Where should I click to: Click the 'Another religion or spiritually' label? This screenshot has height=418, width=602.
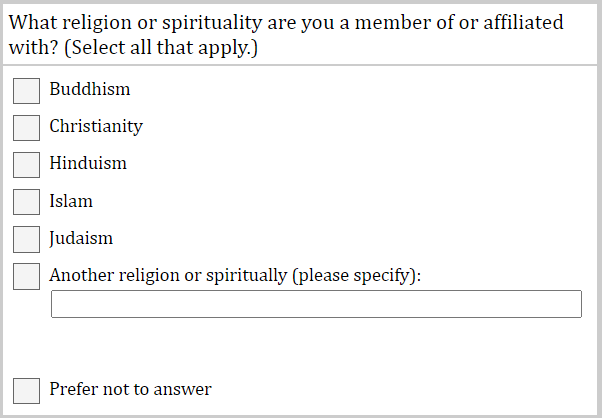168,275
